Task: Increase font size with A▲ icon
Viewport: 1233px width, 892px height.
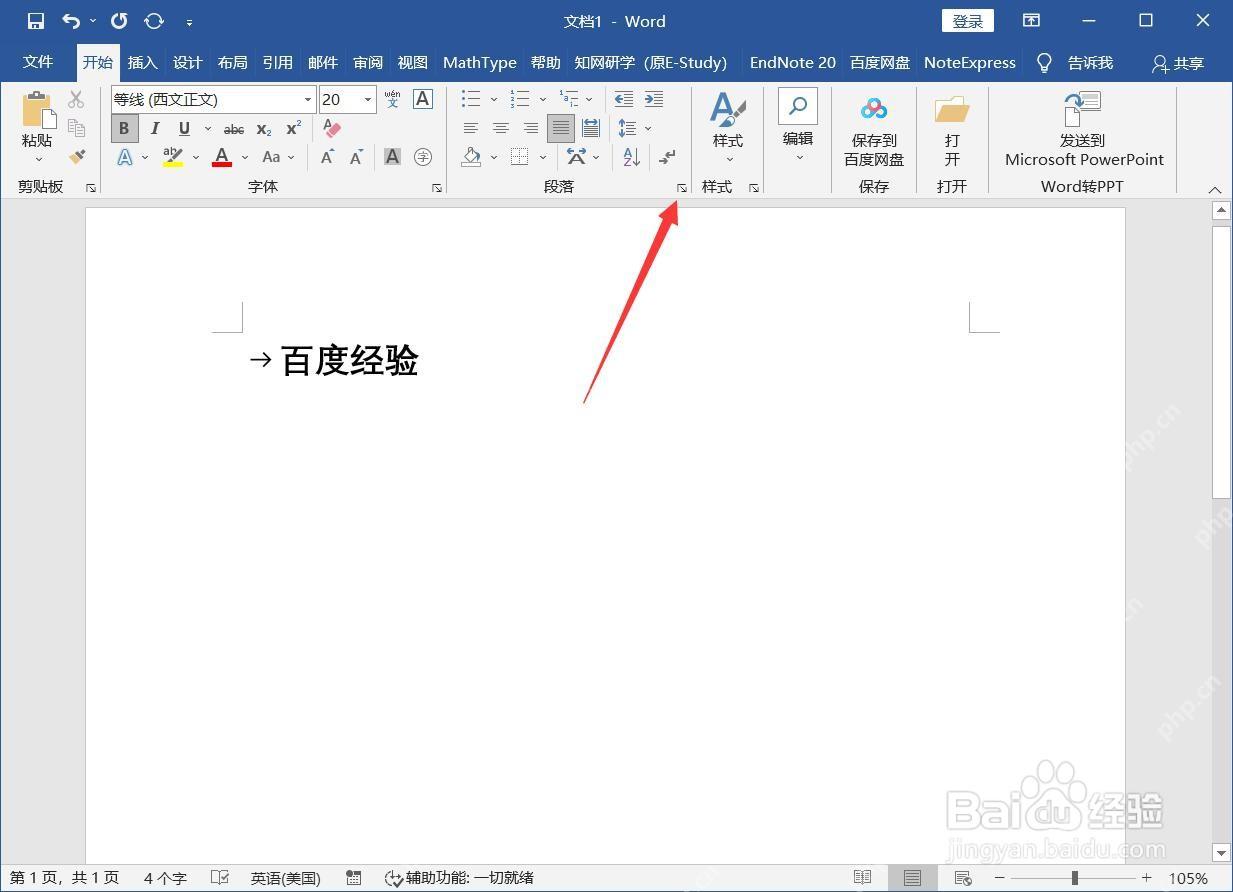Action: [327, 157]
